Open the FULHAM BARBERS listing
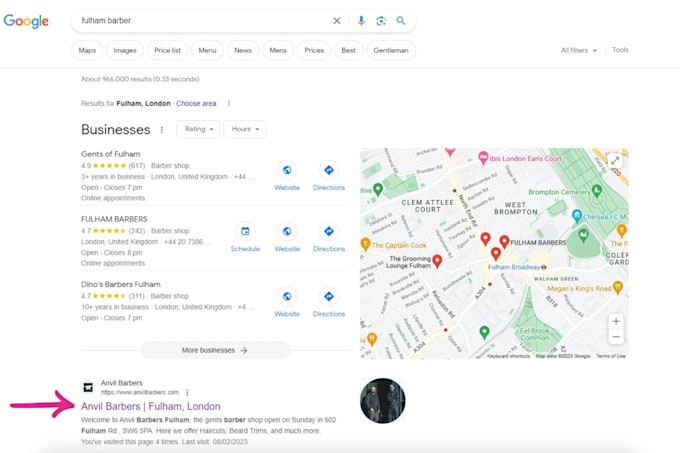680x453 pixels. 114,219
